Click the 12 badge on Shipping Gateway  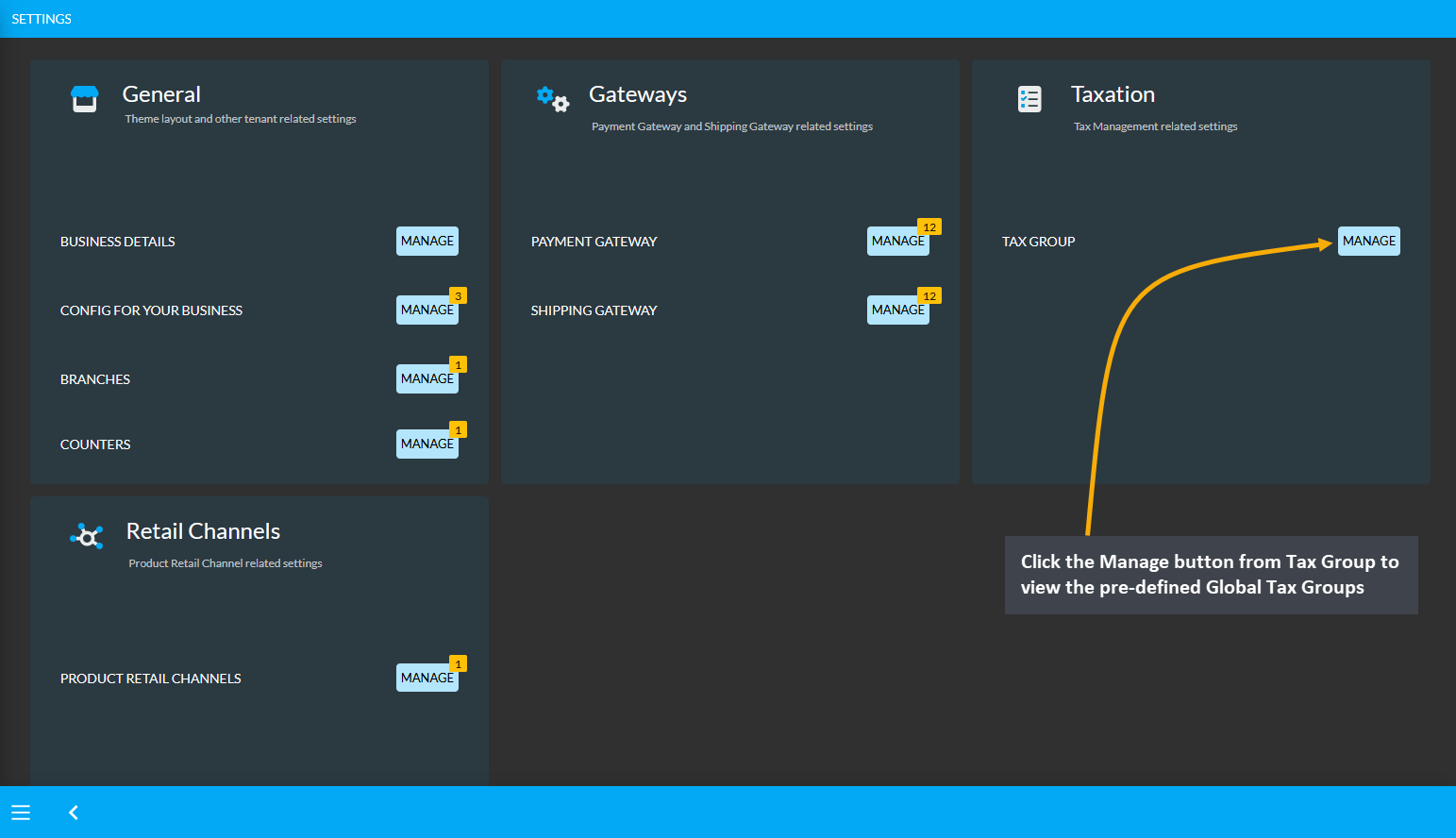tap(929, 295)
